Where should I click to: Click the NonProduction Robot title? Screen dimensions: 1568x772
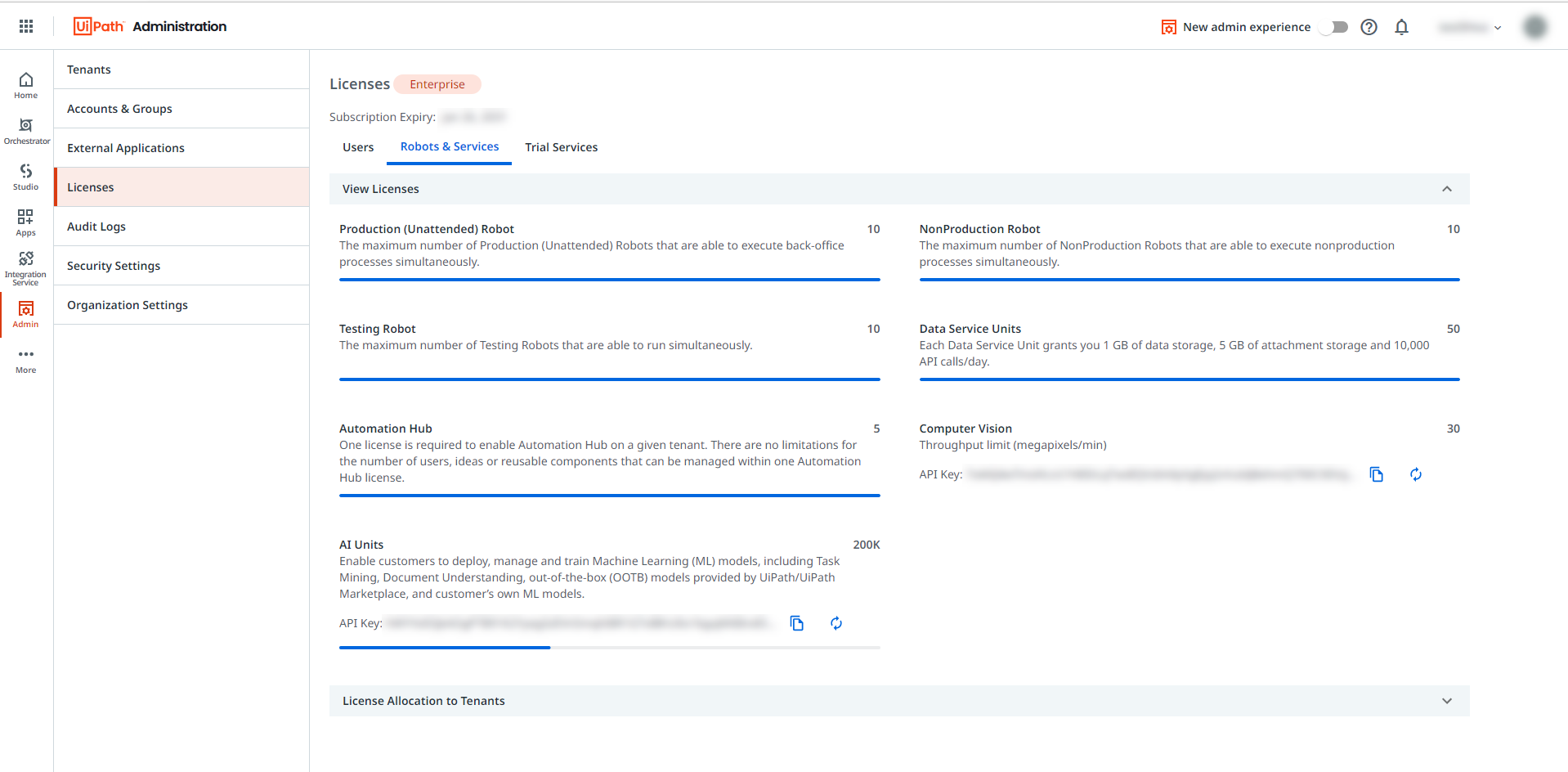[x=979, y=229]
